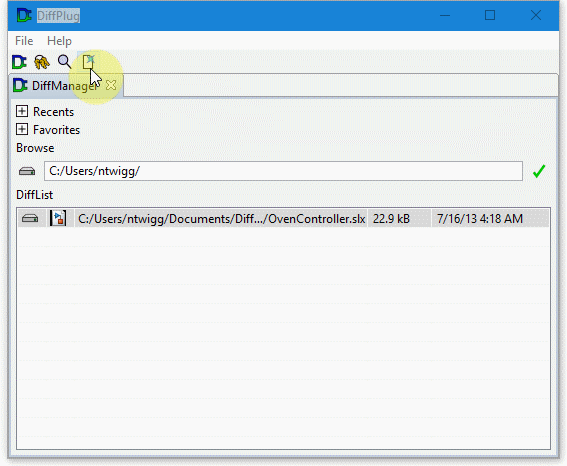The width and height of the screenshot is (567, 466).
Task: Click the DiffPlug logo in title bar
Action: pyautogui.click(x=24, y=16)
